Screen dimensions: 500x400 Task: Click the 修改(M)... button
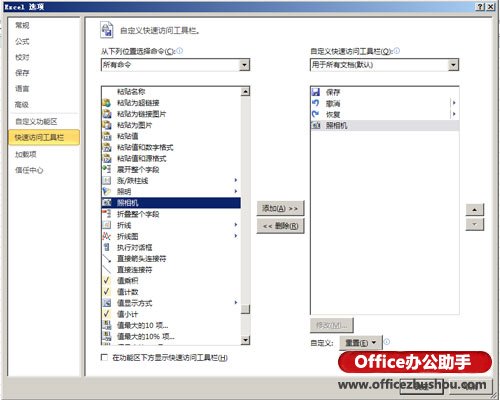(331, 325)
